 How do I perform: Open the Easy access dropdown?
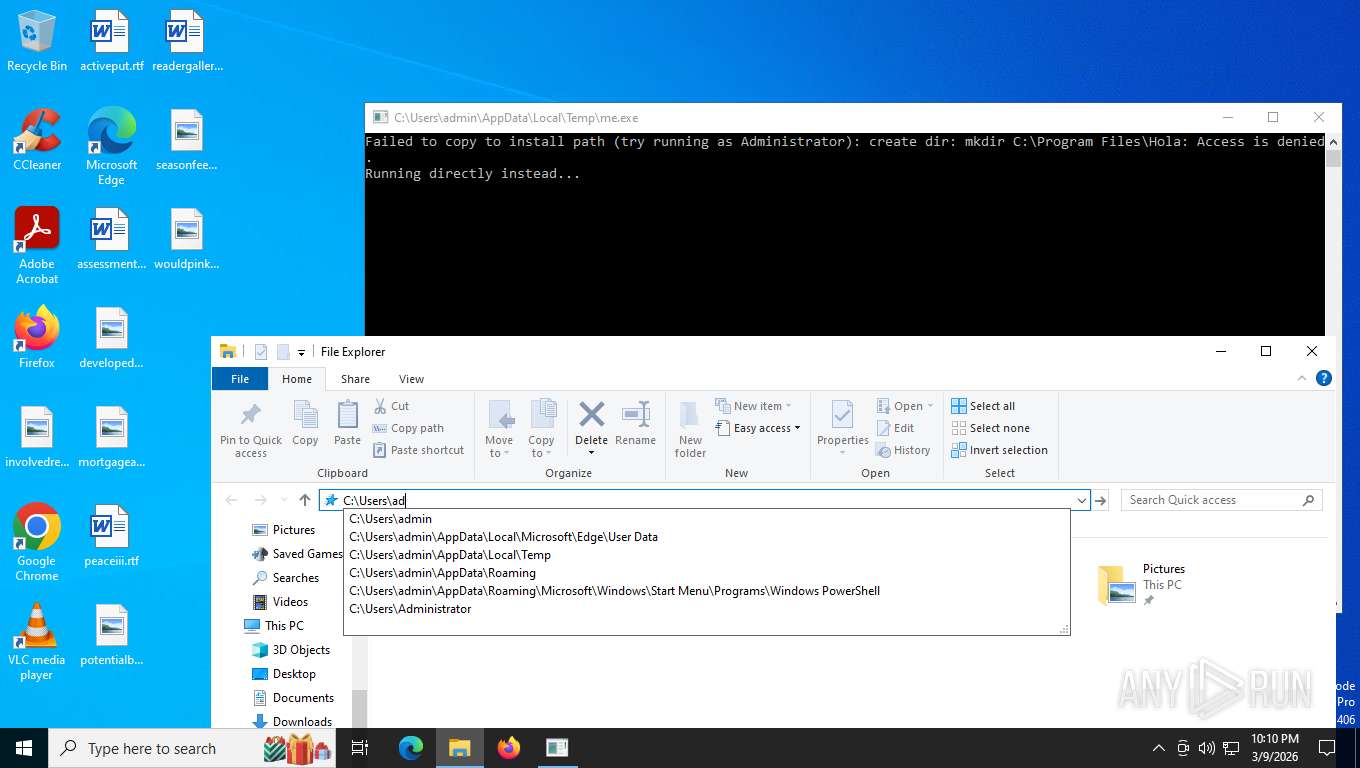pyautogui.click(x=759, y=428)
